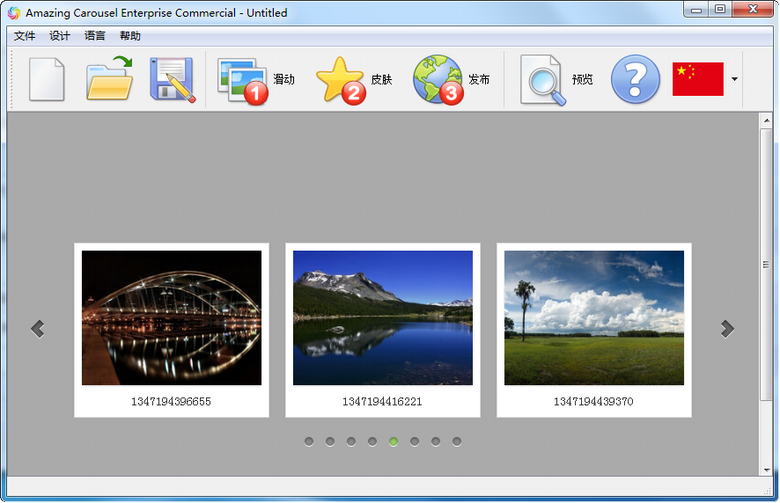
Task: Open the 文件 menu
Action: (x=25, y=36)
